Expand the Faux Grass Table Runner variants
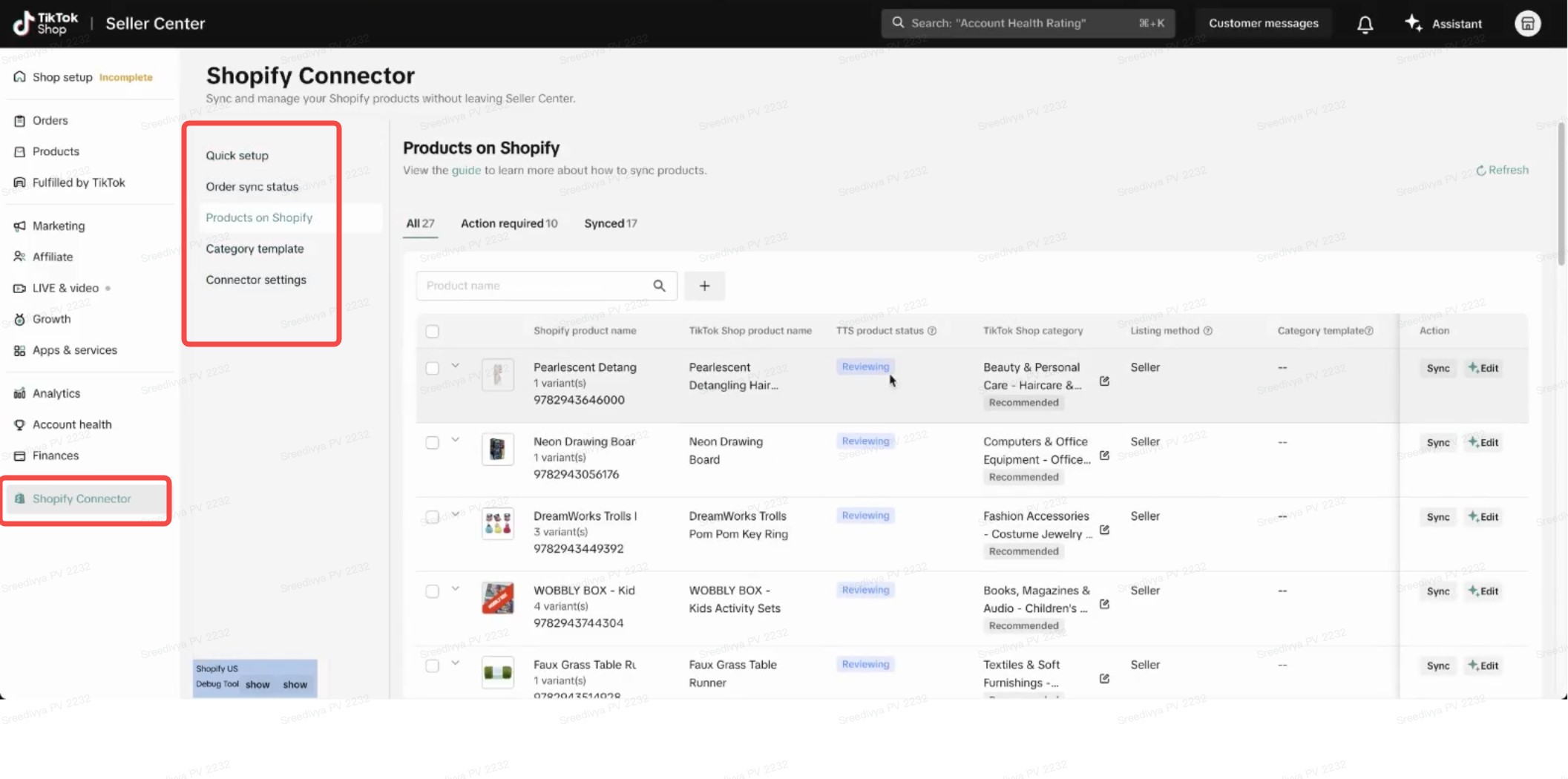 pos(456,663)
